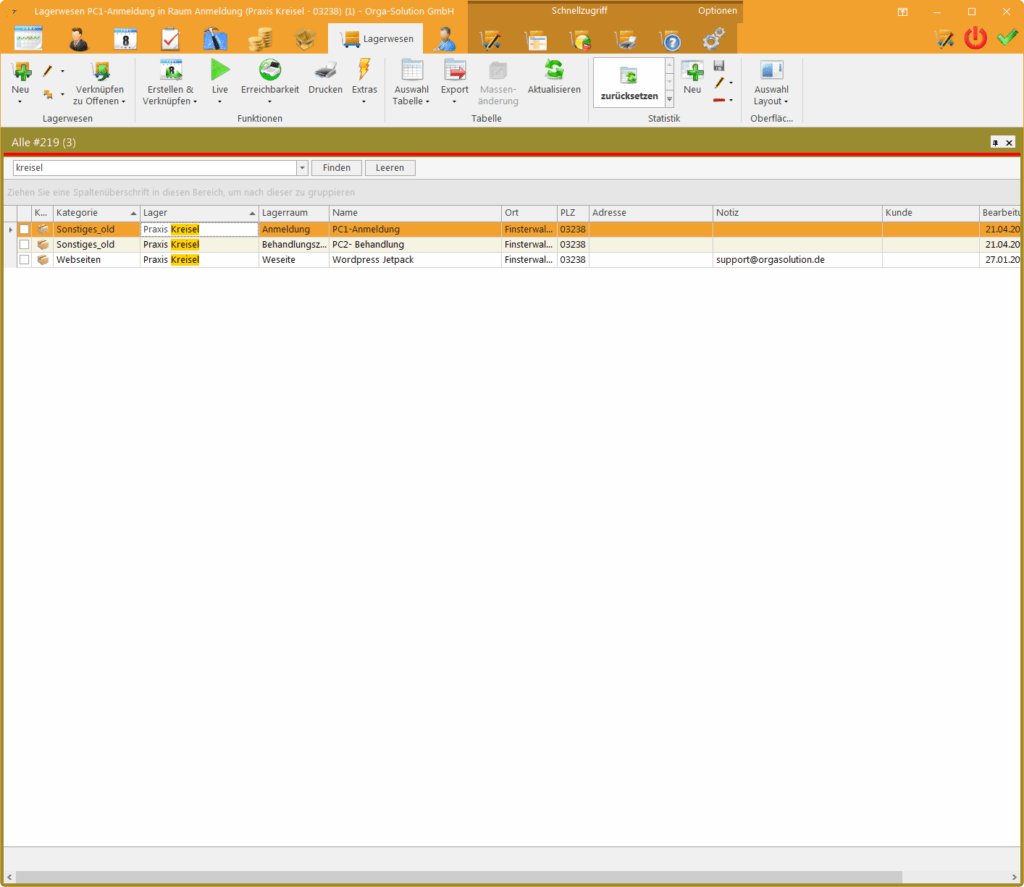Click the Finden button
Viewport: 1024px width, 887px height.
(336, 168)
